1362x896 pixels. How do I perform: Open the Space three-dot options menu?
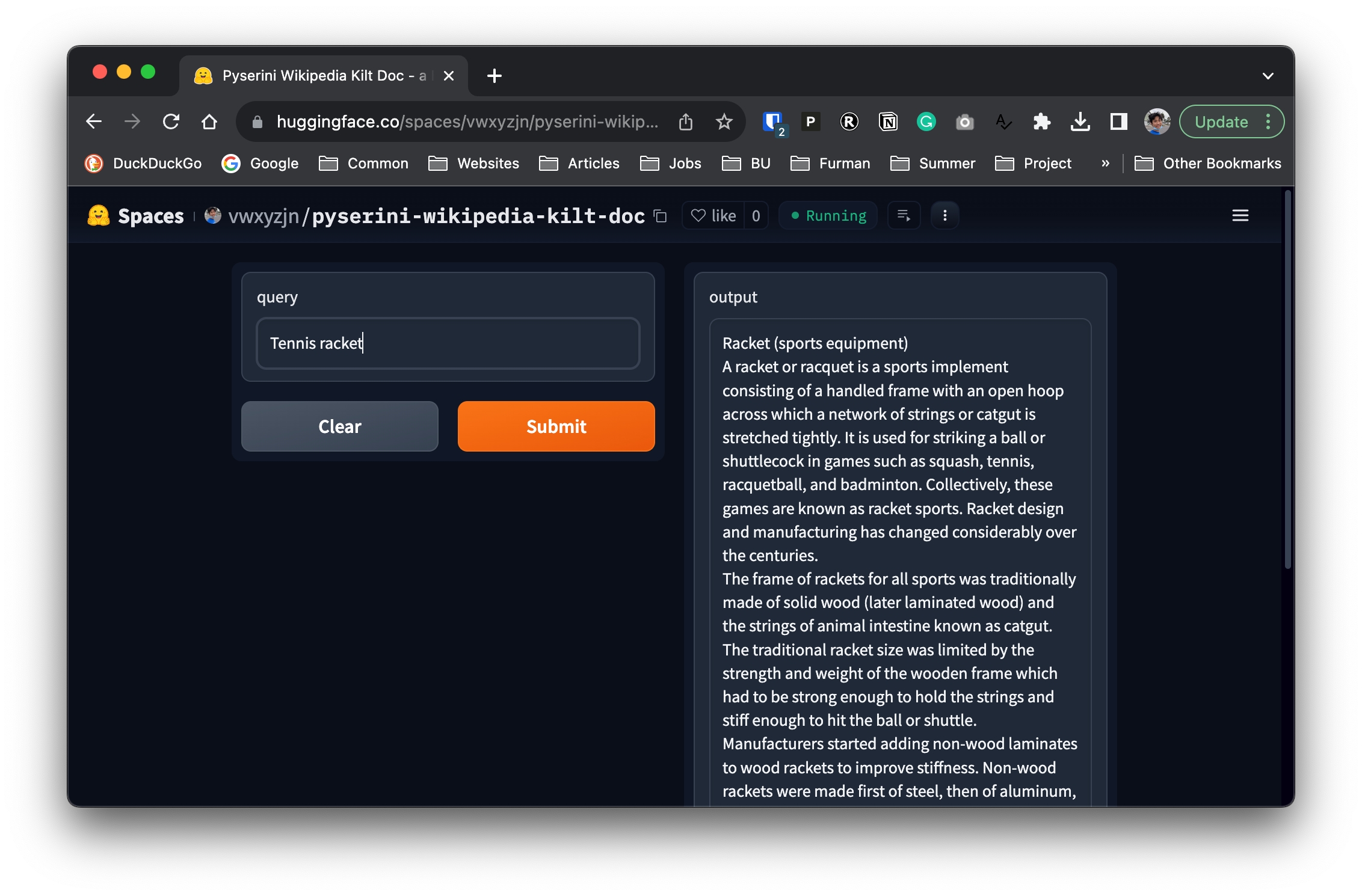click(944, 216)
